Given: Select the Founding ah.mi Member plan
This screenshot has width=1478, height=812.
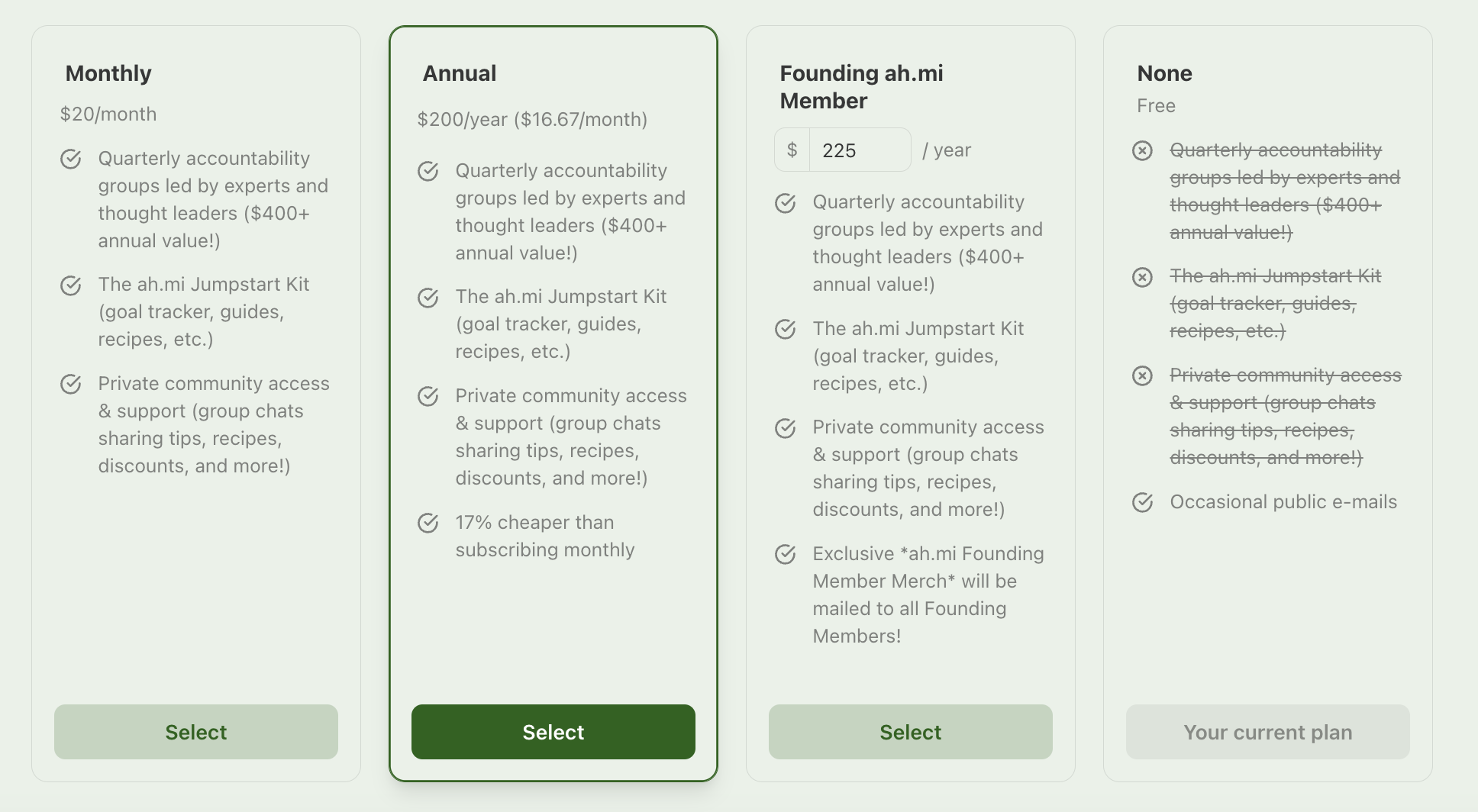Looking at the screenshot, I should coord(911,732).
